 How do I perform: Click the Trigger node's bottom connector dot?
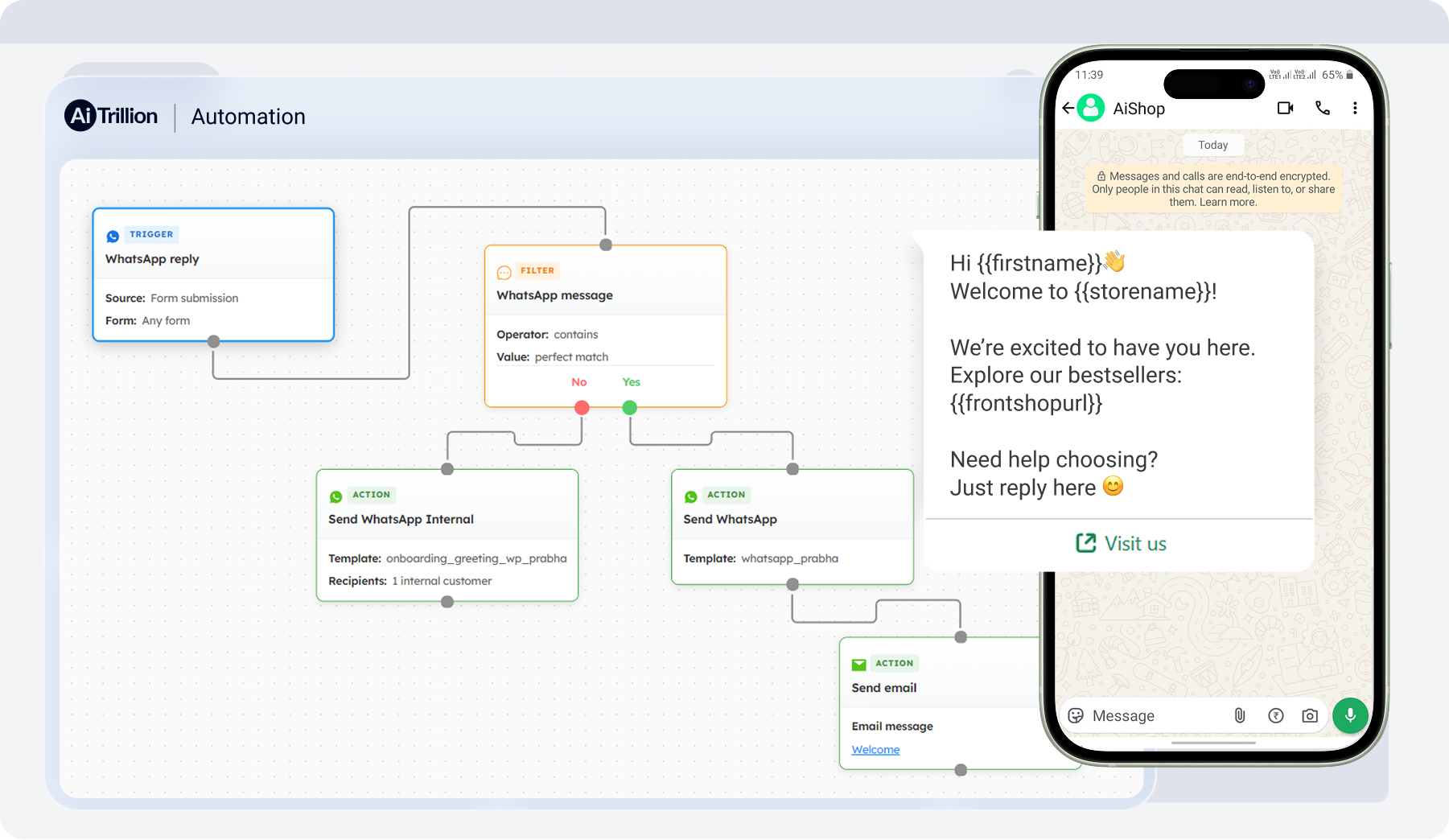tap(213, 342)
